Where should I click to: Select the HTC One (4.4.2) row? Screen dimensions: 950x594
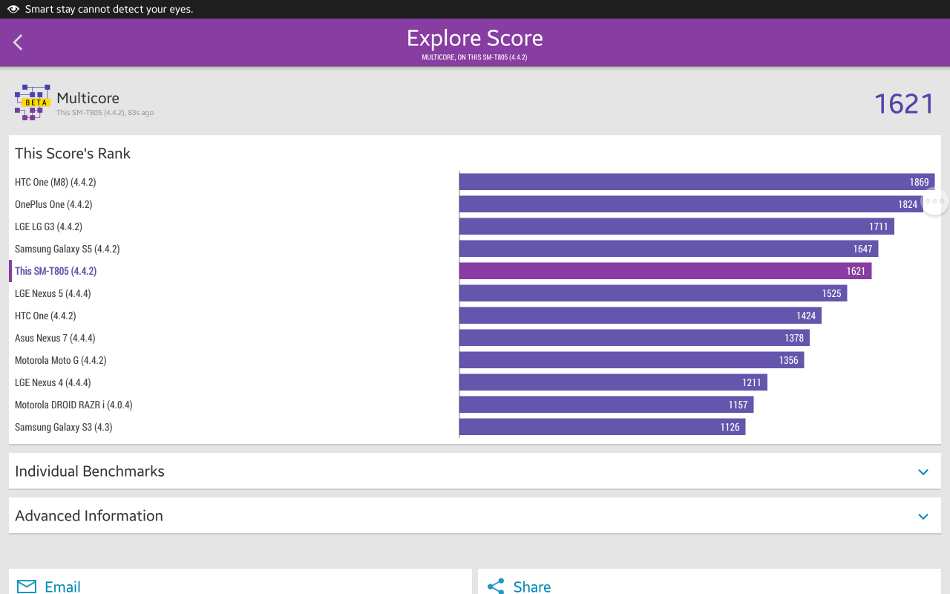[474, 316]
